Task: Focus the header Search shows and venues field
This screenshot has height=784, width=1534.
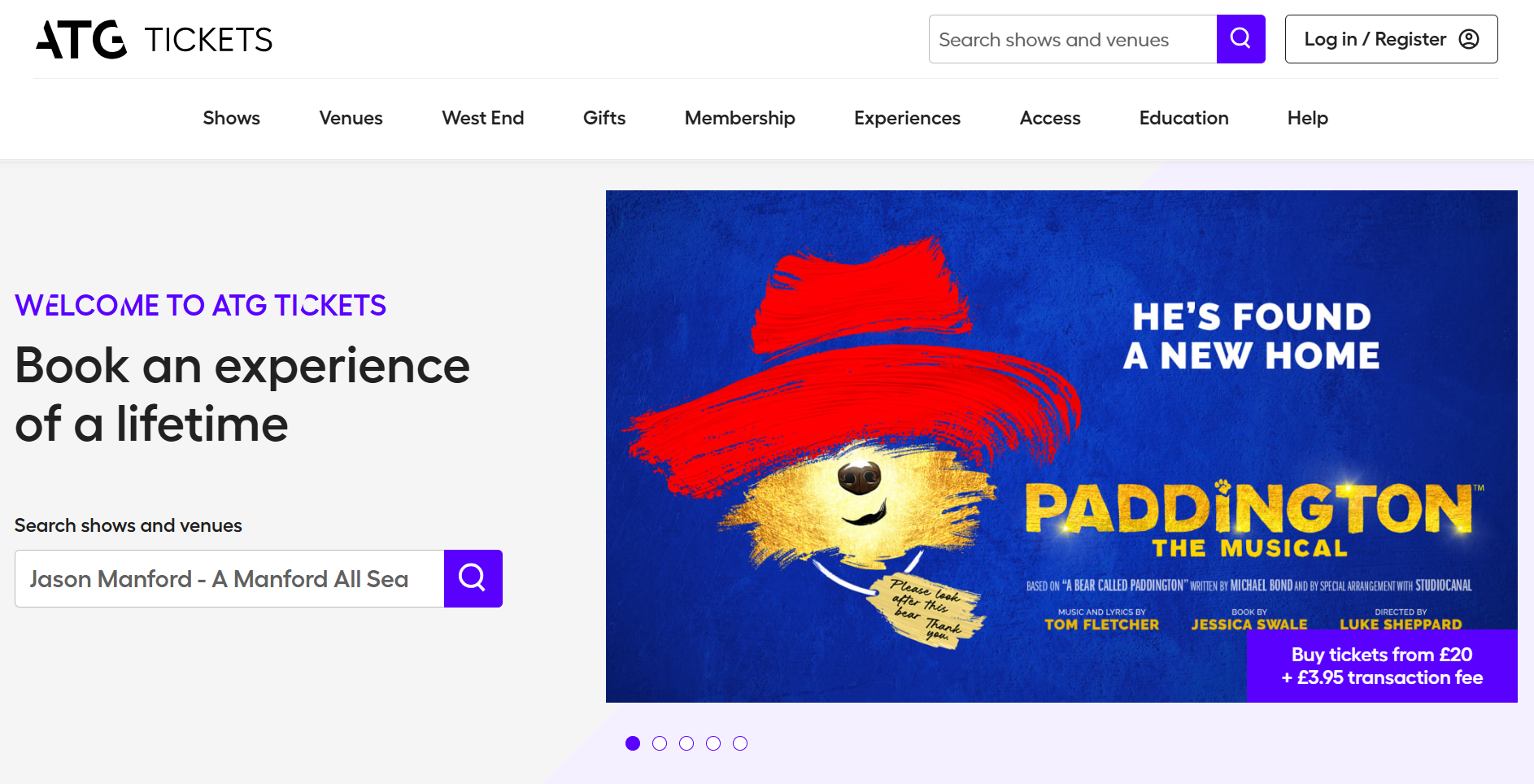Action: [x=1073, y=39]
